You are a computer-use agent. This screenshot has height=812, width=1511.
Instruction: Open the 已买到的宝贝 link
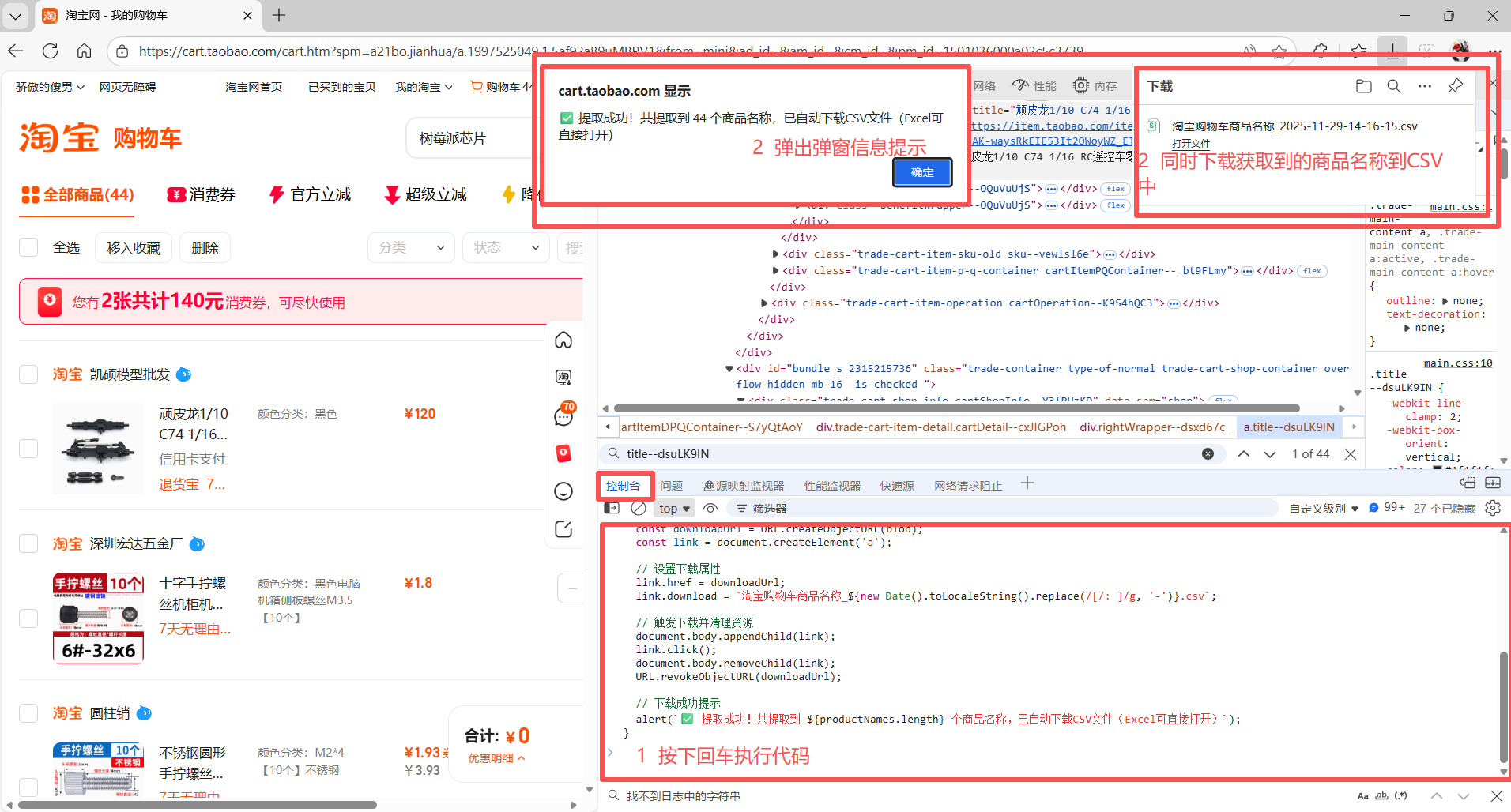click(342, 87)
